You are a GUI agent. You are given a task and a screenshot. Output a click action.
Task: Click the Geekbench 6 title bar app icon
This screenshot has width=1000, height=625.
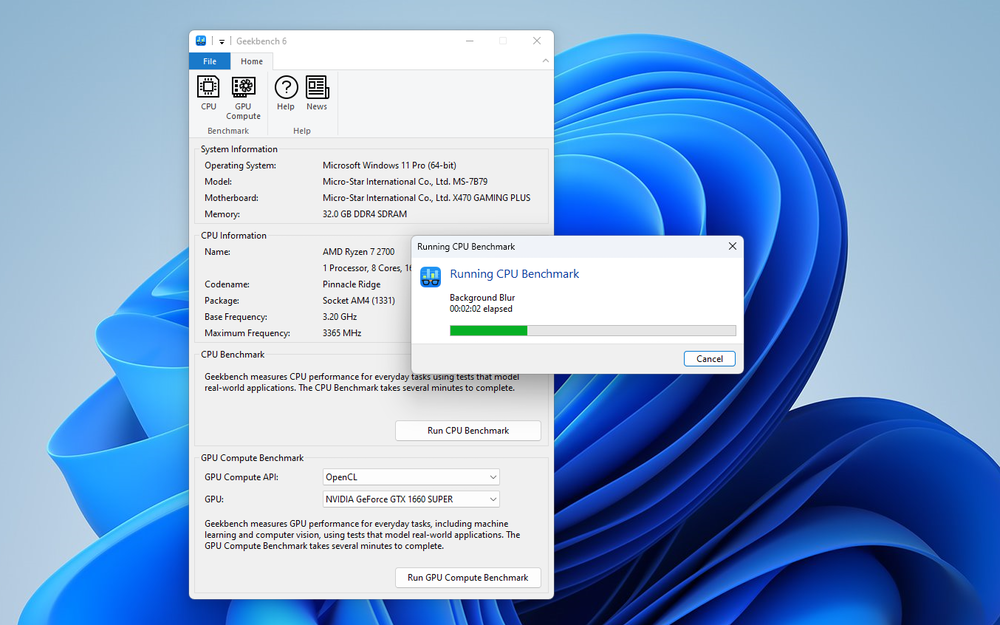tap(201, 41)
